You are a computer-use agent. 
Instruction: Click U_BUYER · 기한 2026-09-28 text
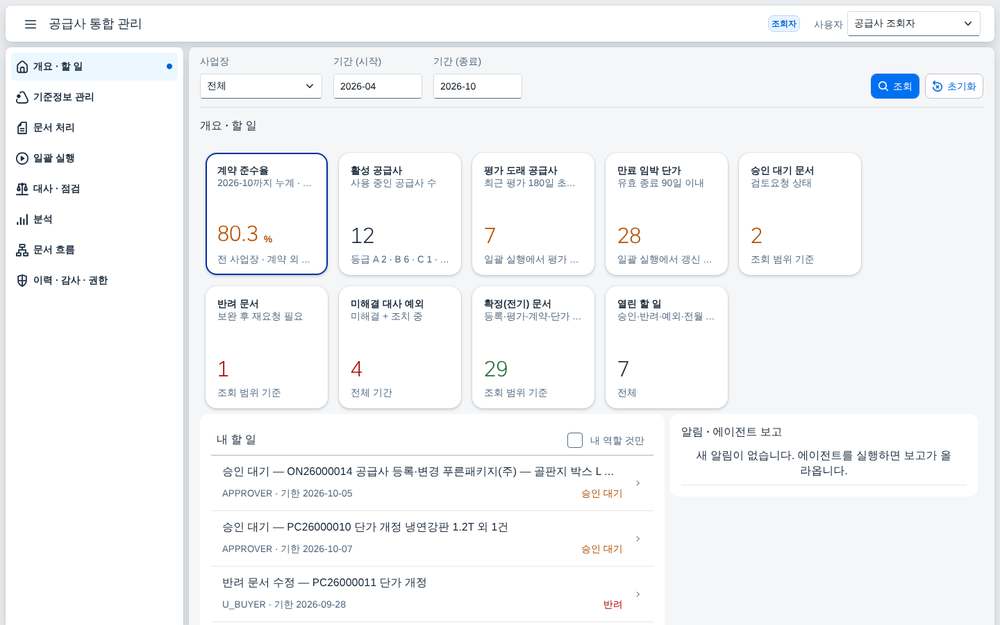[x=284, y=605]
